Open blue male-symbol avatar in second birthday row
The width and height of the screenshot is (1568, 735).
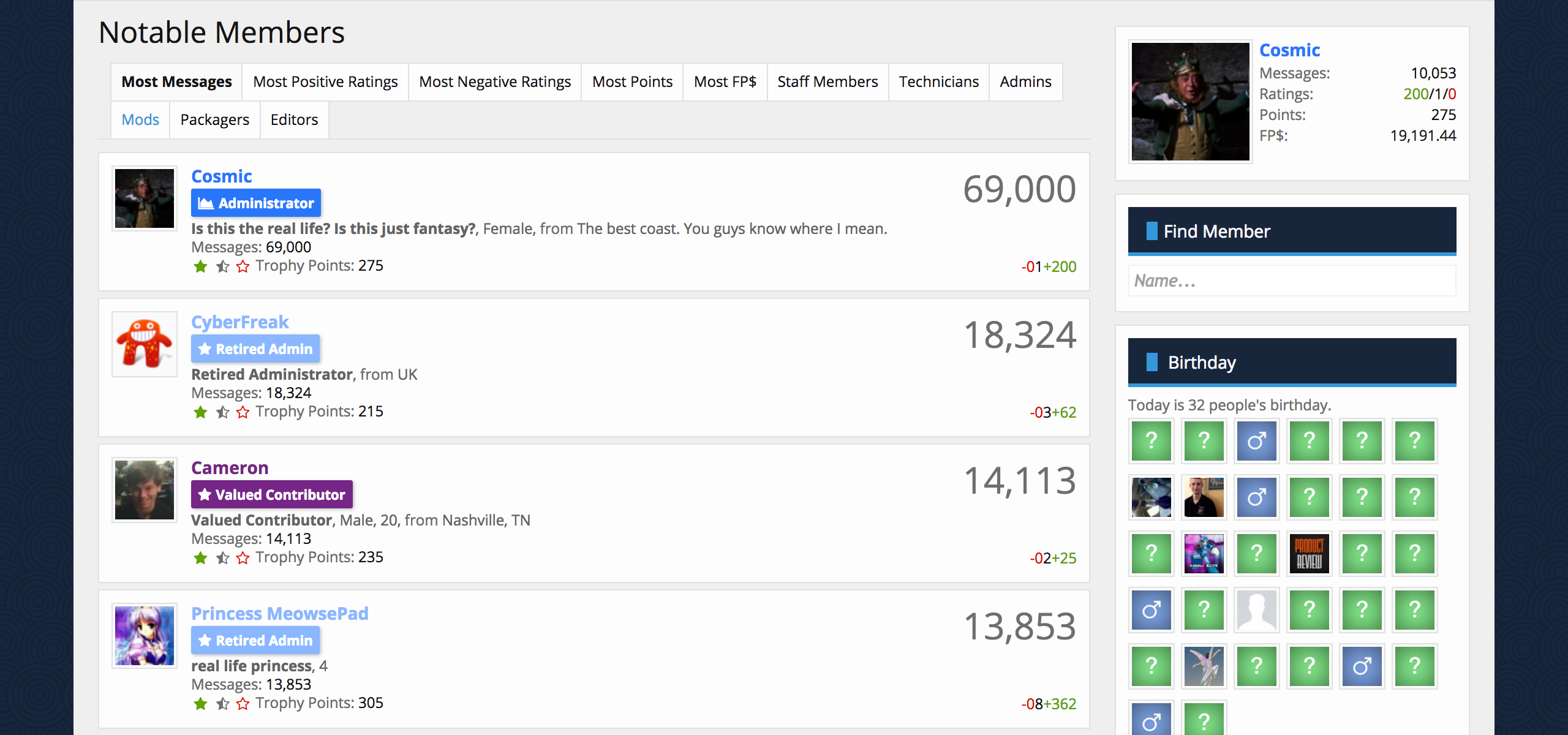(1257, 497)
